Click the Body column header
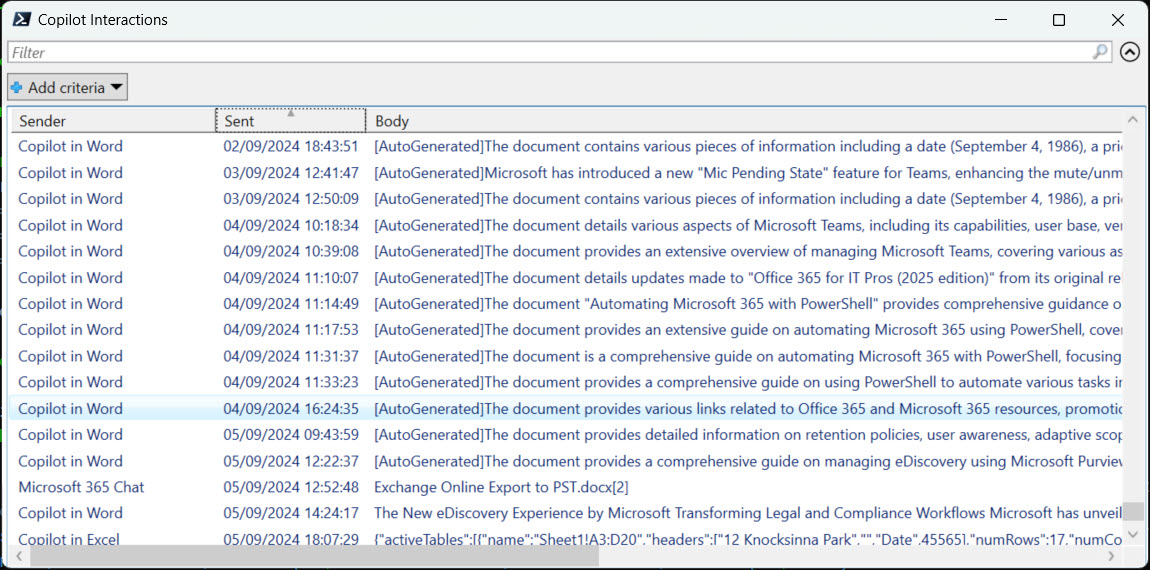Screen dimensions: 1150x570 [x=740, y=121]
